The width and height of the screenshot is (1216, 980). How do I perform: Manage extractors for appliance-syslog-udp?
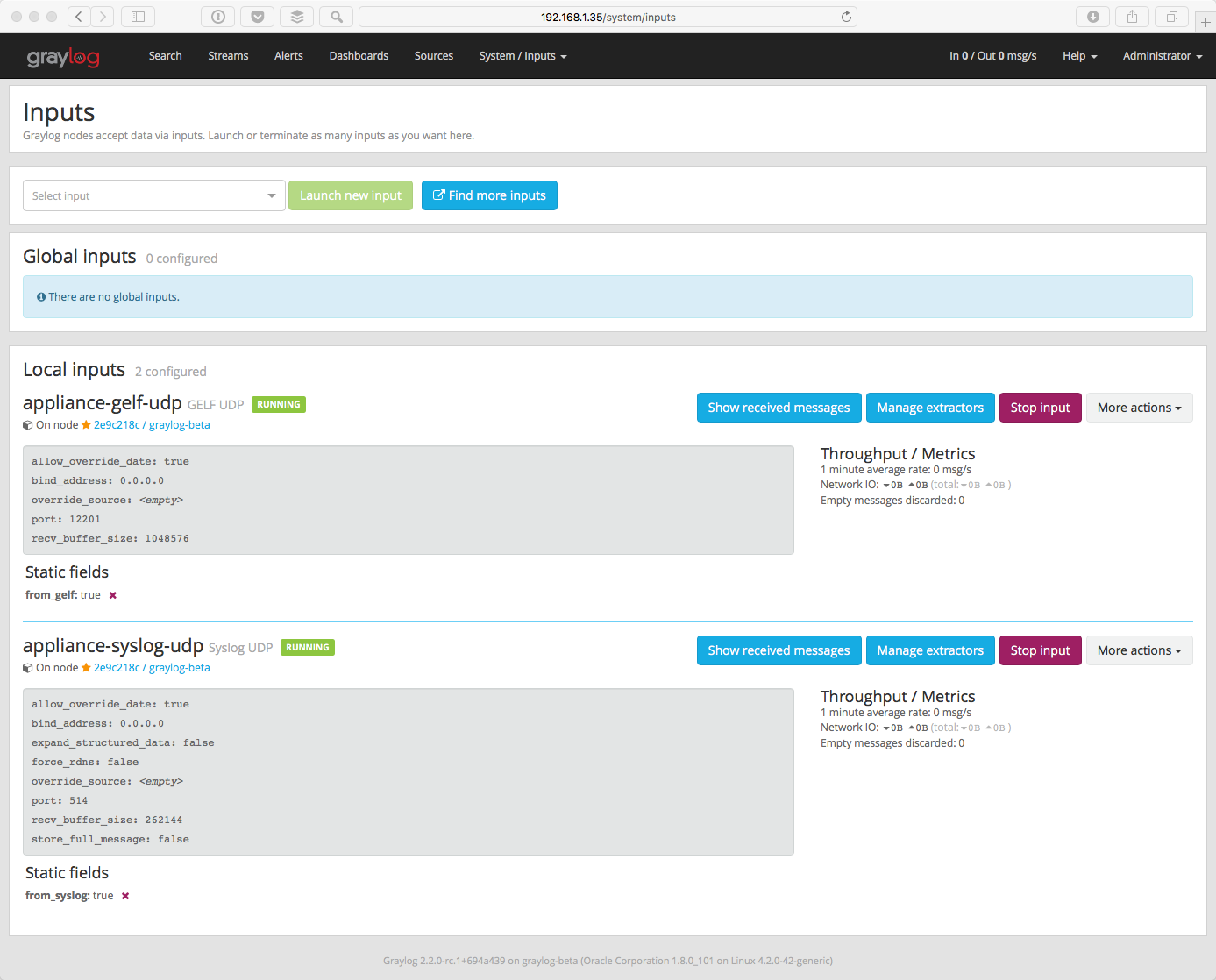(x=930, y=650)
